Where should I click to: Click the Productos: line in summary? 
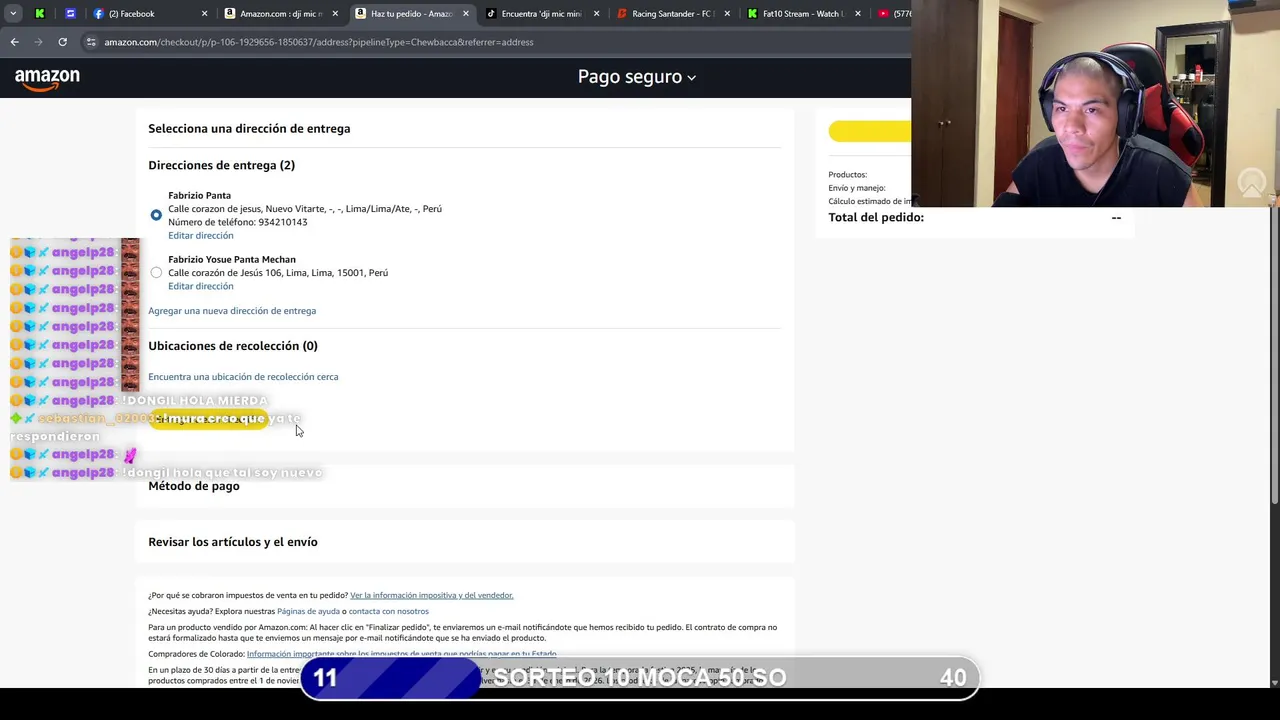847,175
